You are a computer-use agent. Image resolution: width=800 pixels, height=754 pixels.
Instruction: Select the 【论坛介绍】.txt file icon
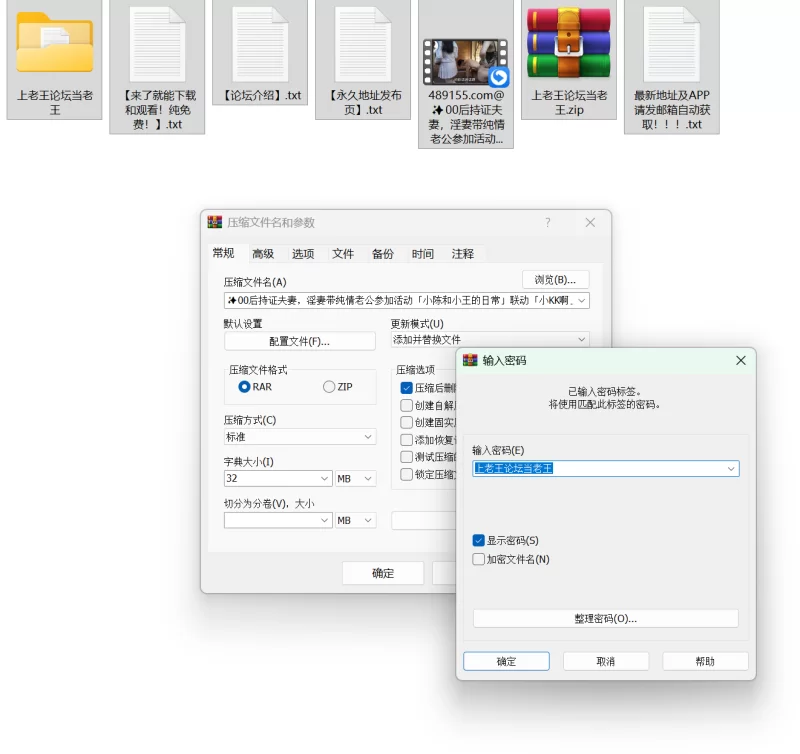pos(260,44)
